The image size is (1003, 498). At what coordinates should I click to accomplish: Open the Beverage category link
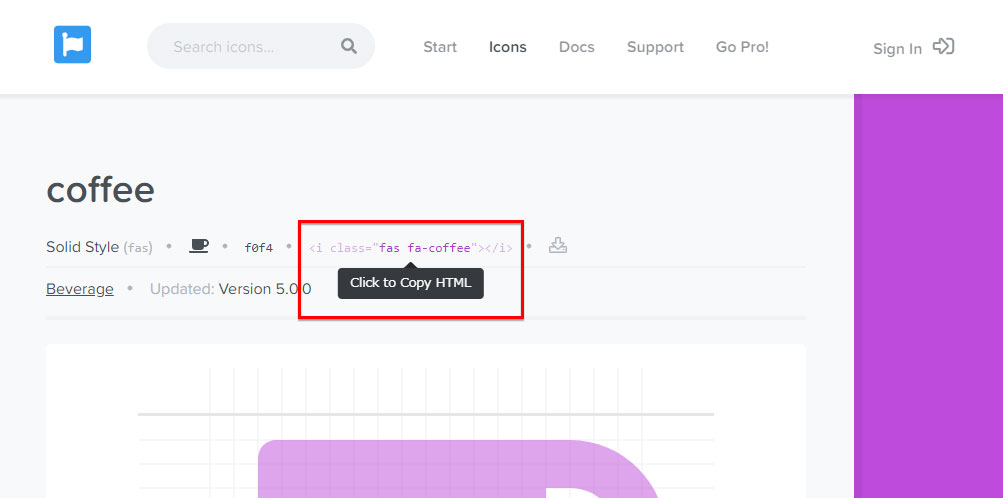click(x=80, y=289)
